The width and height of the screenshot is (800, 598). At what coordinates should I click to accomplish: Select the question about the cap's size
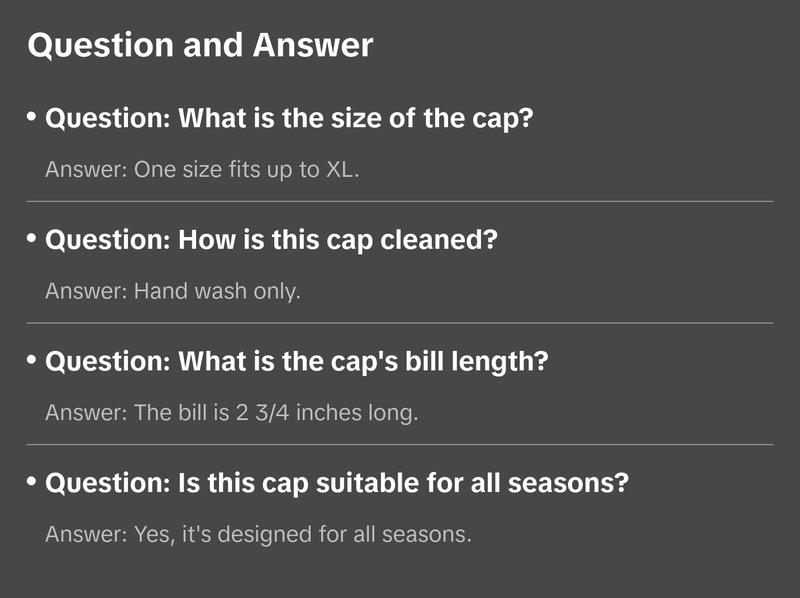(x=290, y=118)
